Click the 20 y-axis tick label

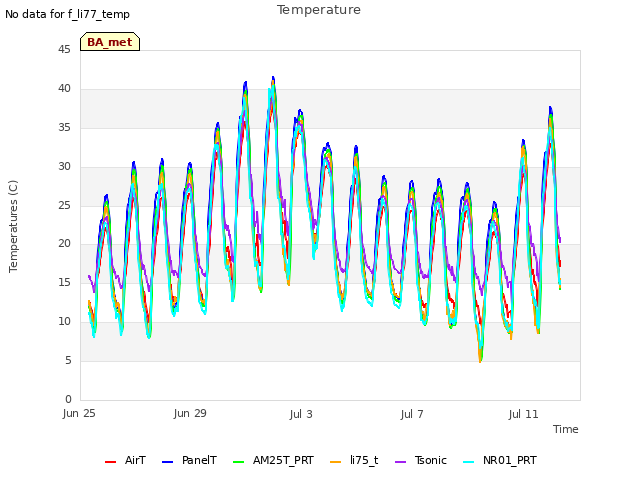coord(64,243)
